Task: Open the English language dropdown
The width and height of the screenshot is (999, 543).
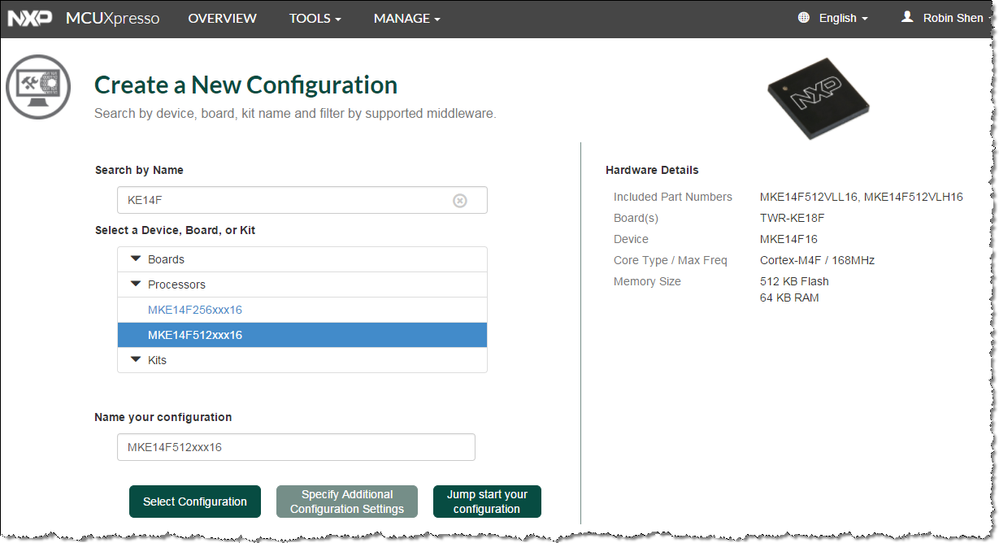Action: [843, 18]
